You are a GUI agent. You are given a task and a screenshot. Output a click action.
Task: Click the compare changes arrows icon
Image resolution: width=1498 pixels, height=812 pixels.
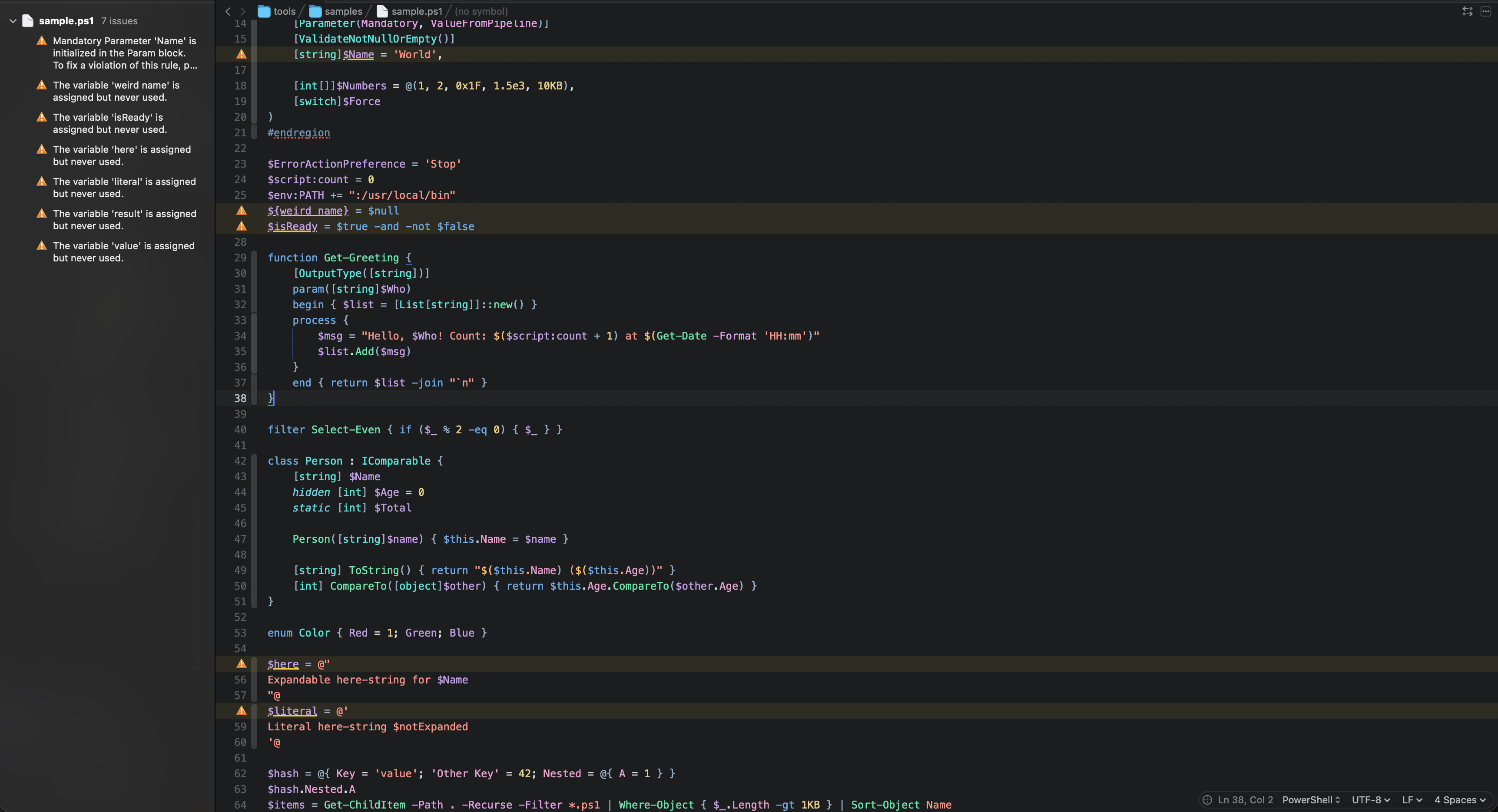tap(1467, 11)
